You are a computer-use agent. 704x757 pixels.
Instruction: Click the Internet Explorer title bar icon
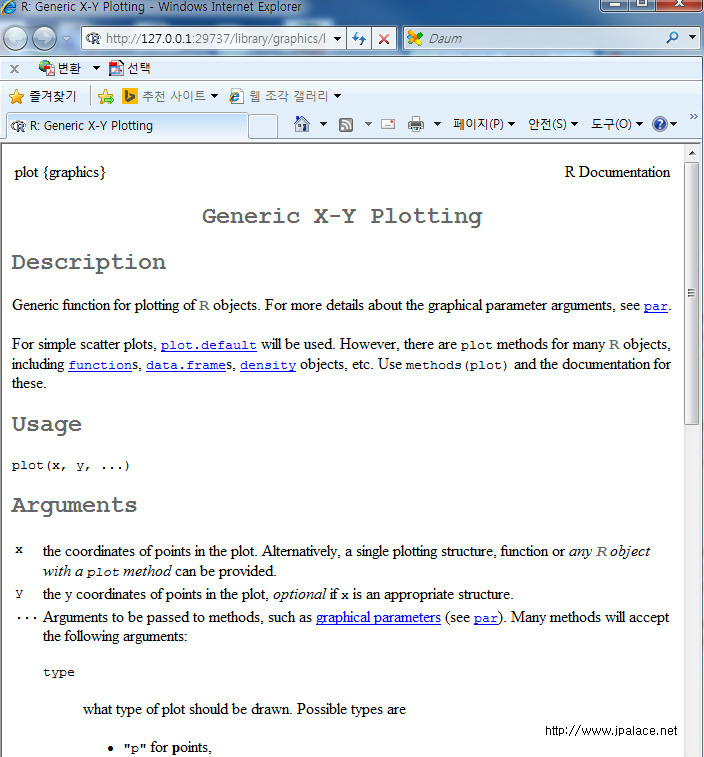coord(9,7)
